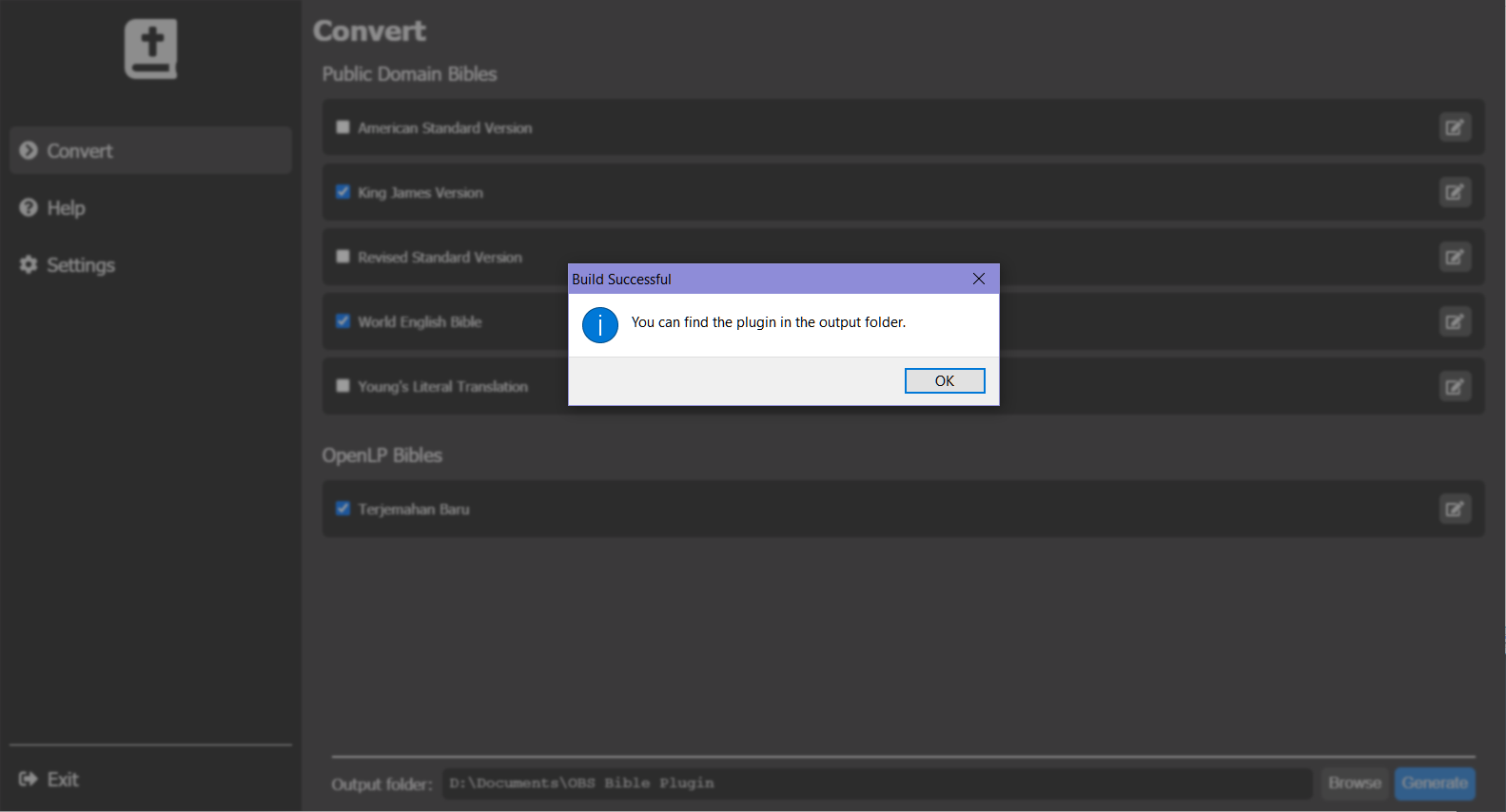Viewport: 1506px width, 812px height.
Task: Click the plugin output folder message text
Action: click(x=769, y=322)
